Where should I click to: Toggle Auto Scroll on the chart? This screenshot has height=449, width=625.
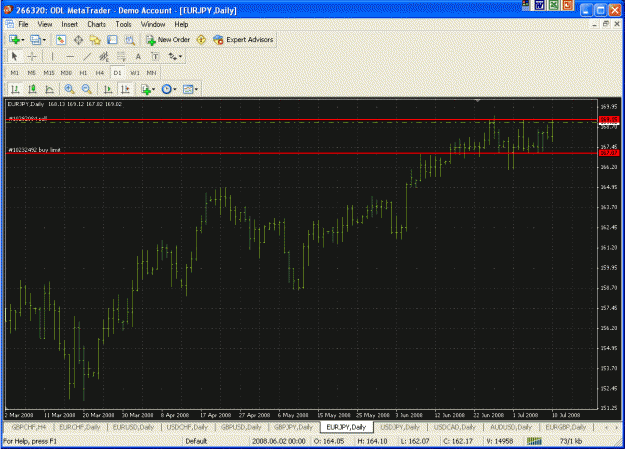pyautogui.click(x=108, y=89)
